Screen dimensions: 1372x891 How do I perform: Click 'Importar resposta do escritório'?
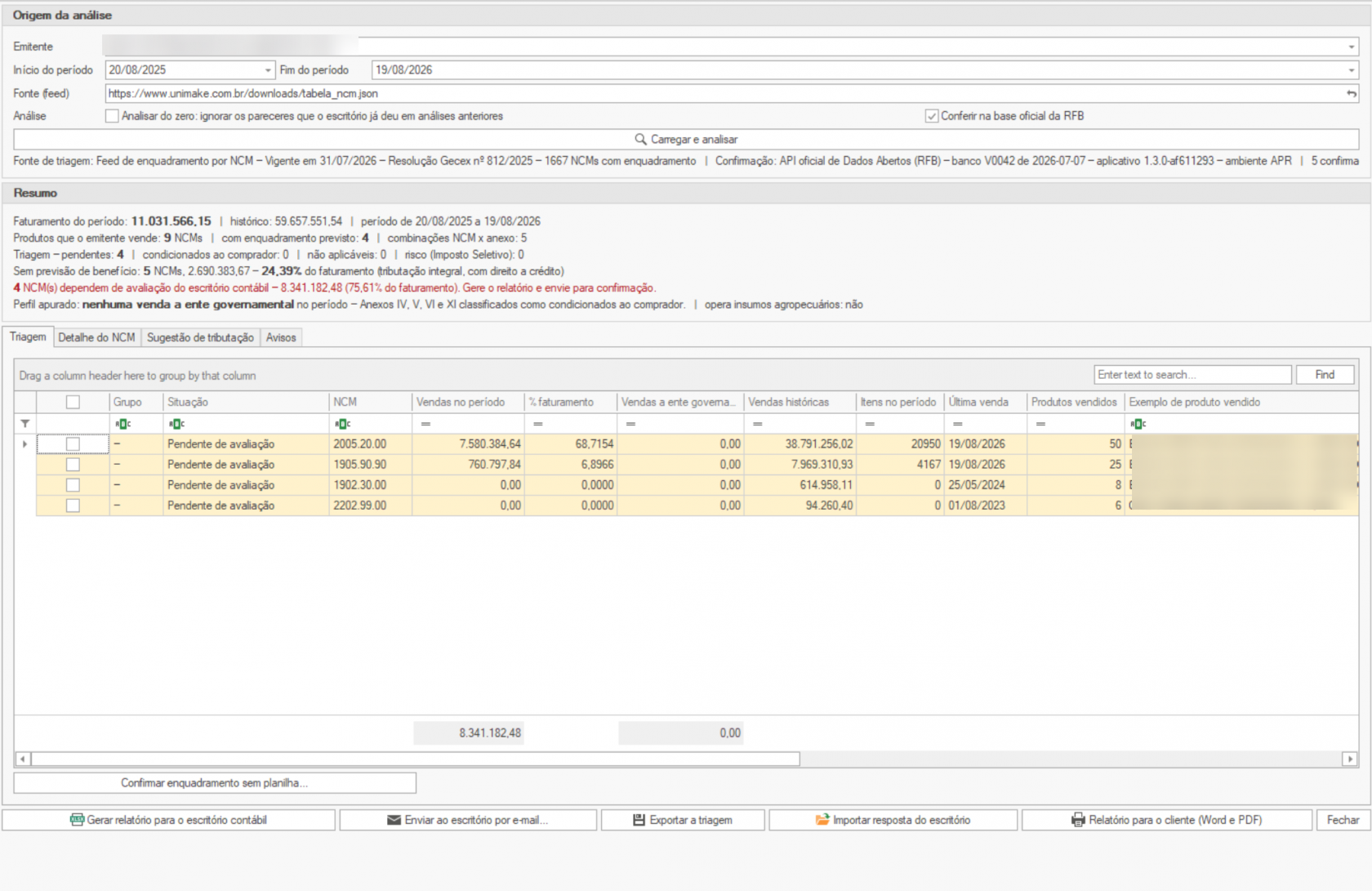[x=893, y=820]
